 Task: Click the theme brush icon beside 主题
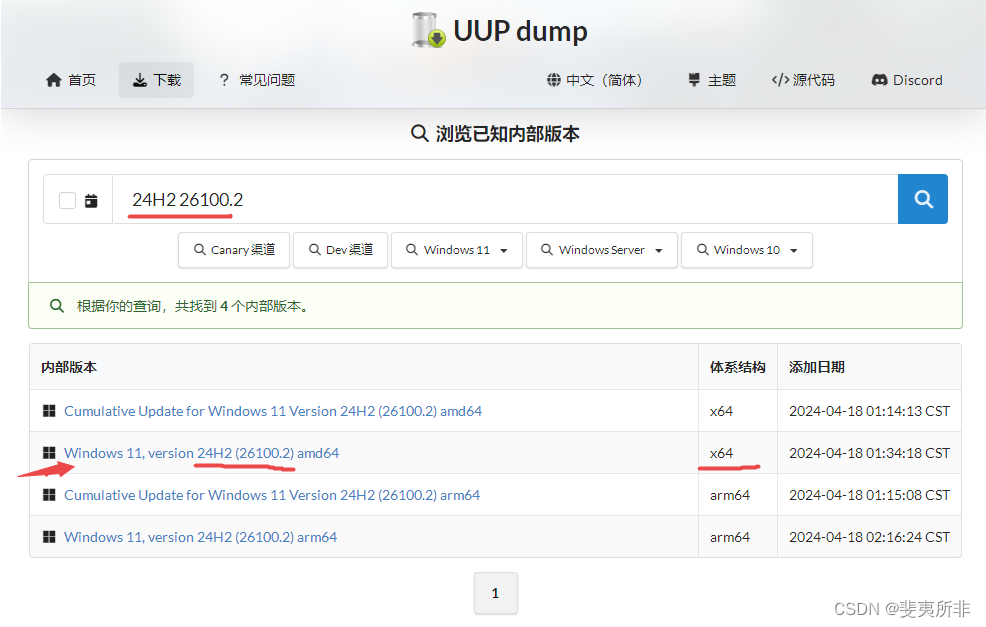pos(694,80)
